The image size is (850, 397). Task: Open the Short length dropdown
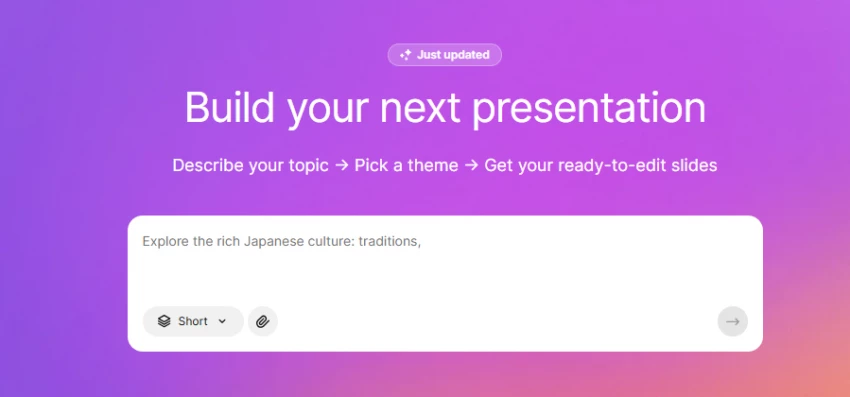click(x=193, y=322)
